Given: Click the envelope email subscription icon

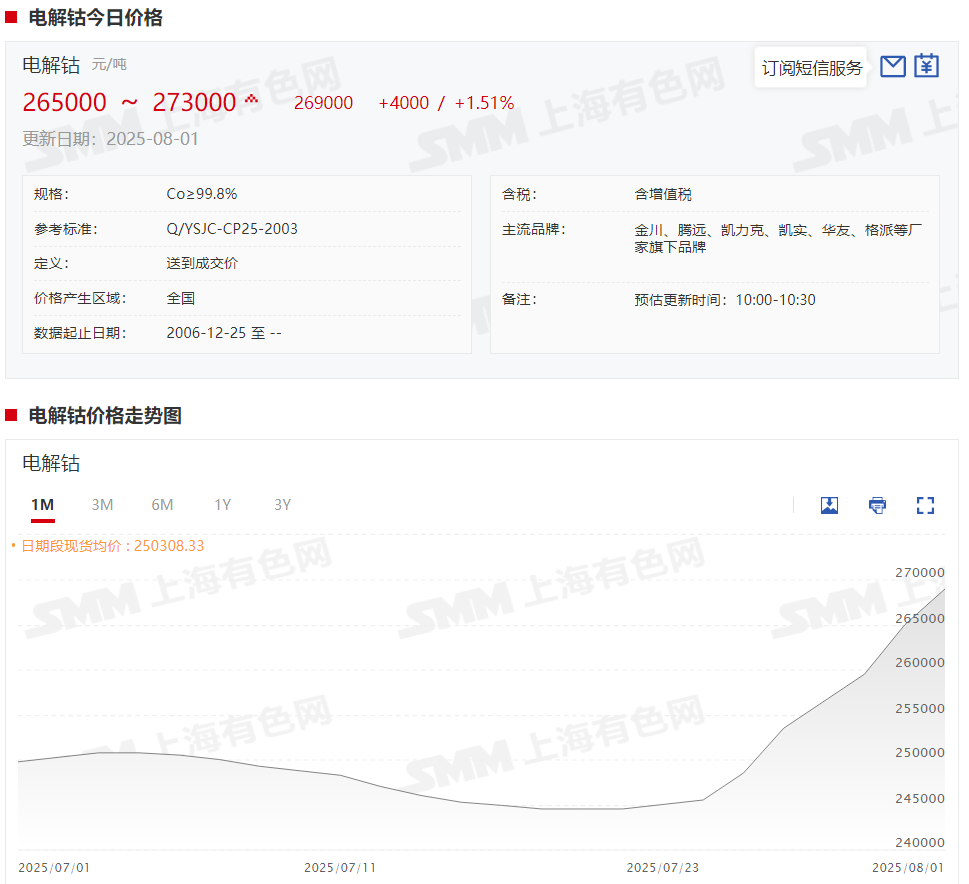Looking at the screenshot, I should click(x=893, y=66).
